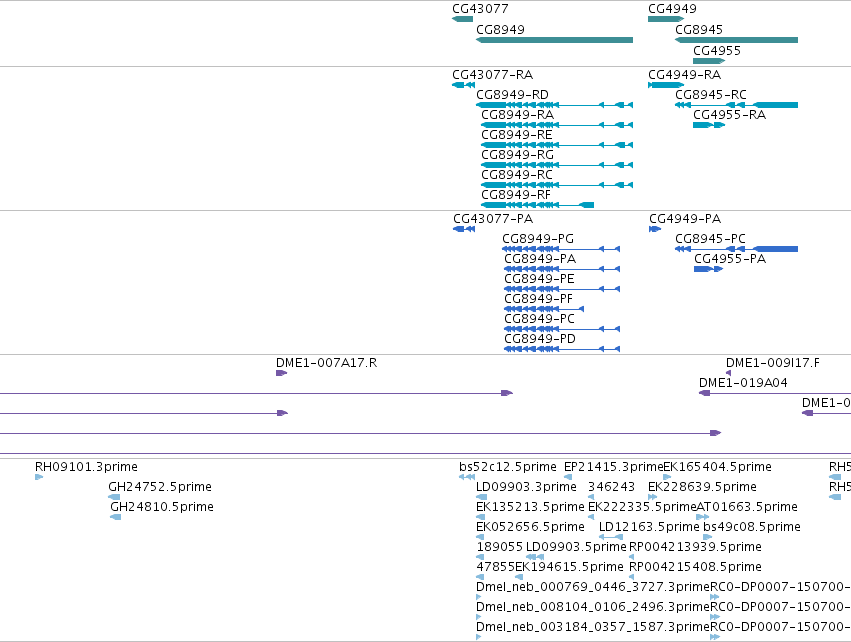The height and width of the screenshot is (642, 851).
Task: Select transcript CG8949-RC
Action: [557, 186]
